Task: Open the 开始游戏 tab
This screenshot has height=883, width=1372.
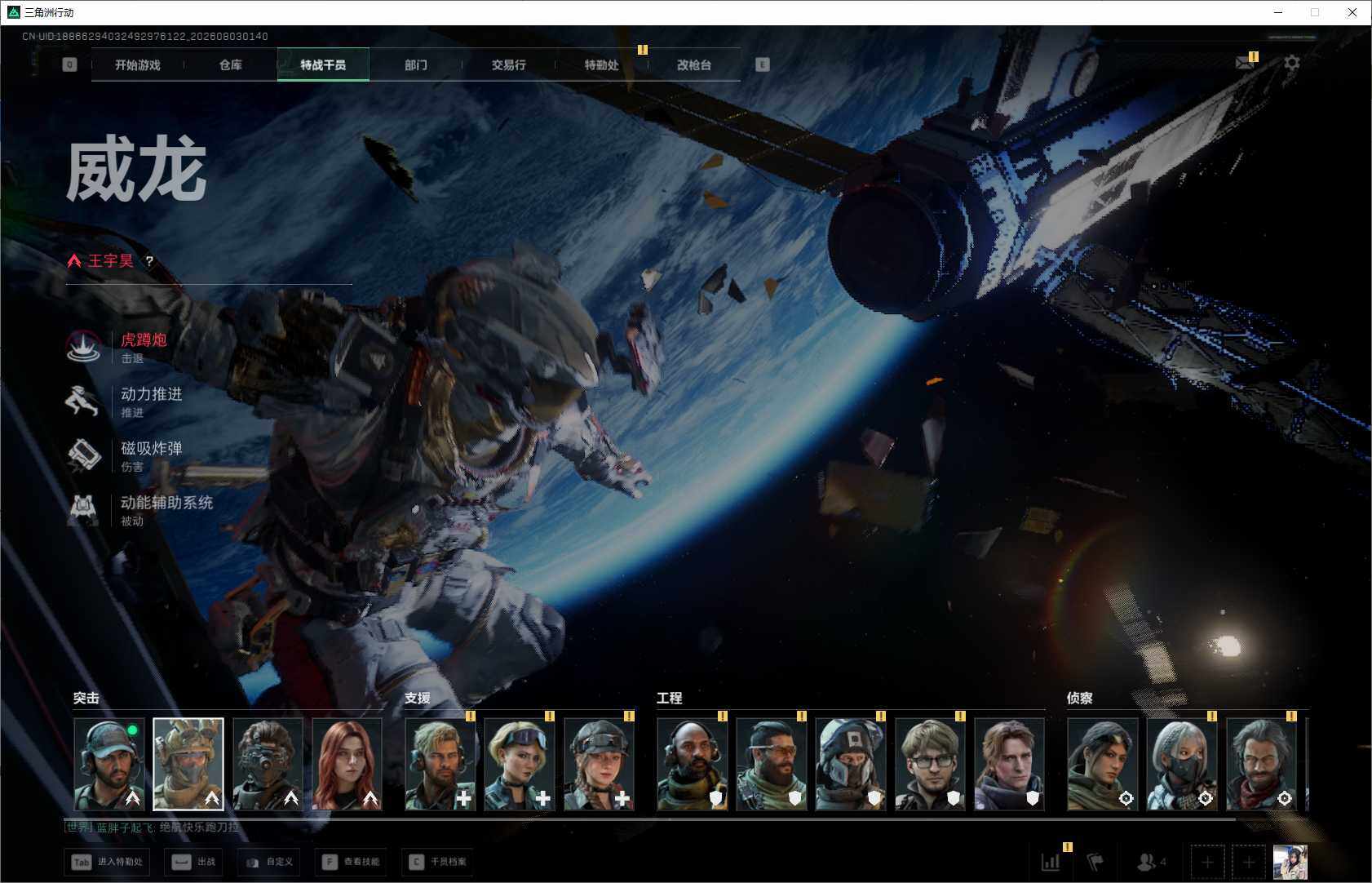Action: [x=138, y=65]
